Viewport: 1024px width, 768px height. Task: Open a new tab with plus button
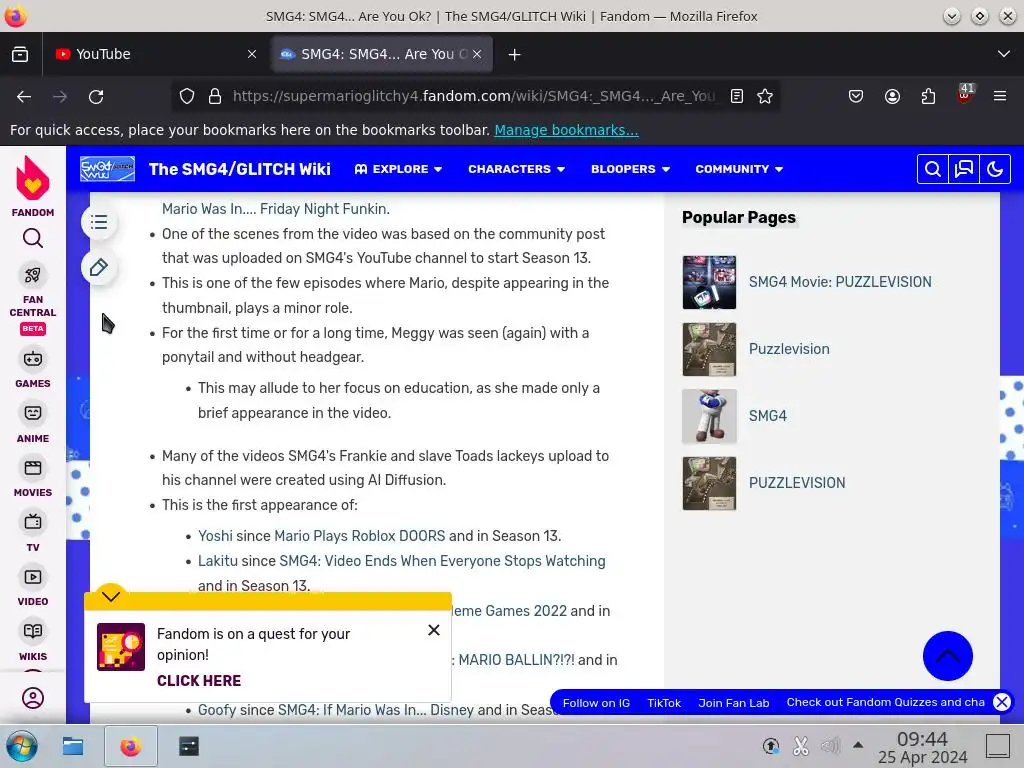point(515,54)
